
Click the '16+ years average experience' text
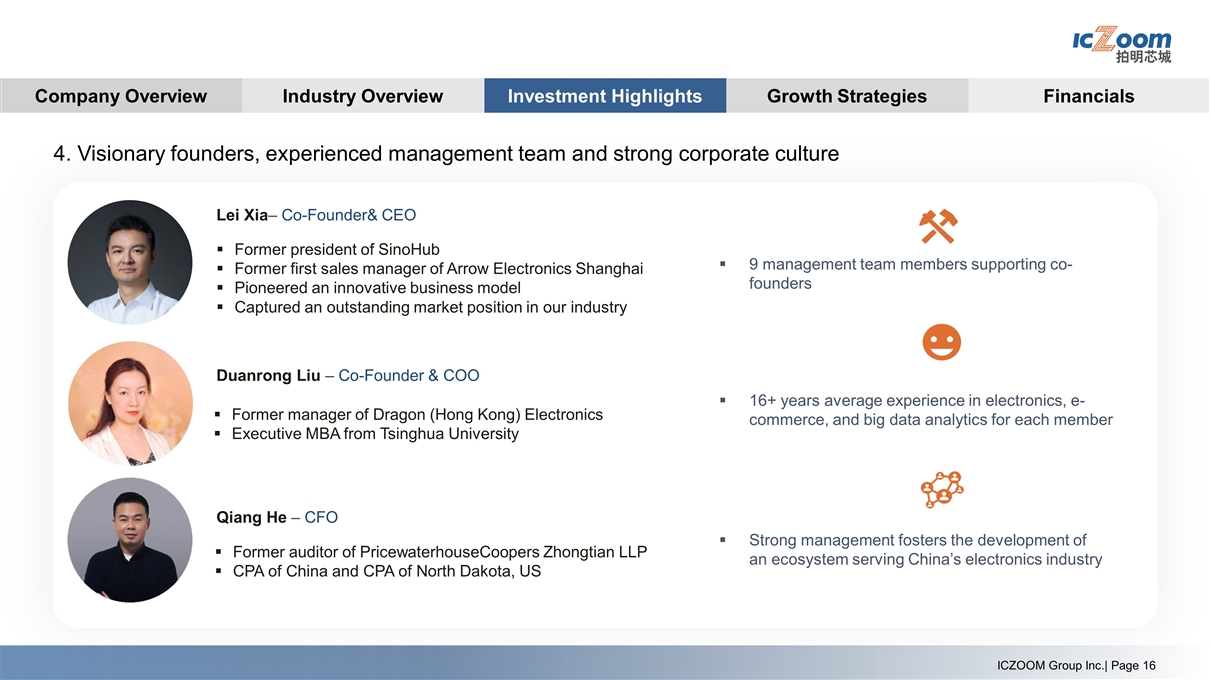tap(930, 410)
